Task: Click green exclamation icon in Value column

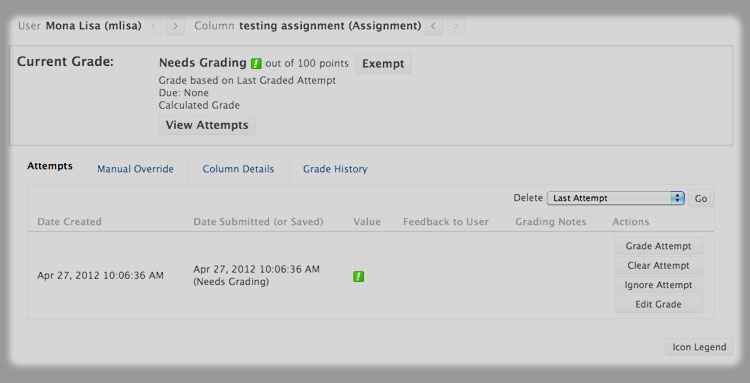Action: (359, 276)
